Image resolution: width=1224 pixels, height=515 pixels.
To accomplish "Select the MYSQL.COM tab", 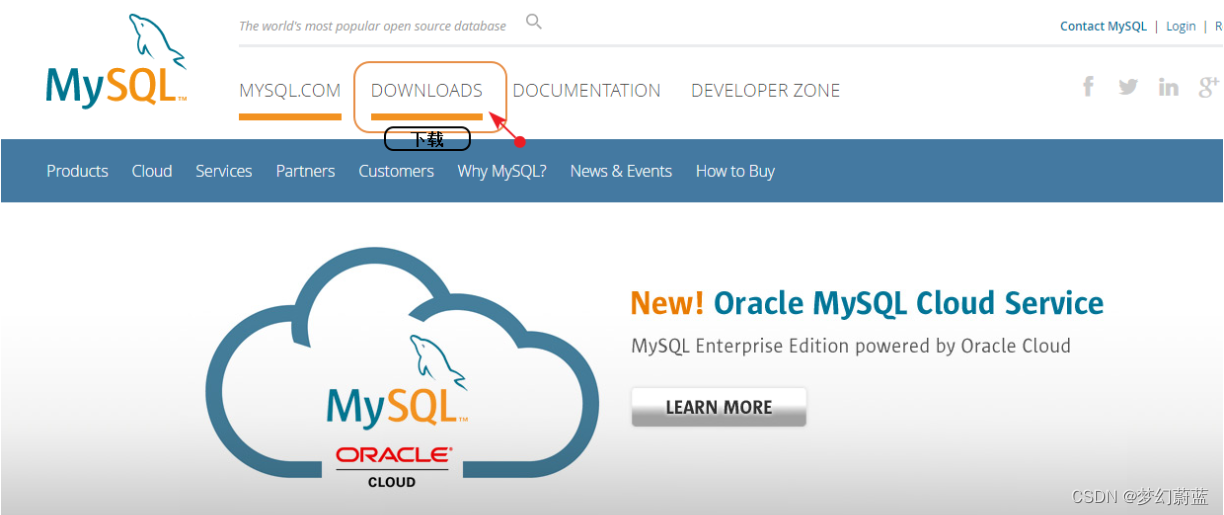I will [x=290, y=90].
